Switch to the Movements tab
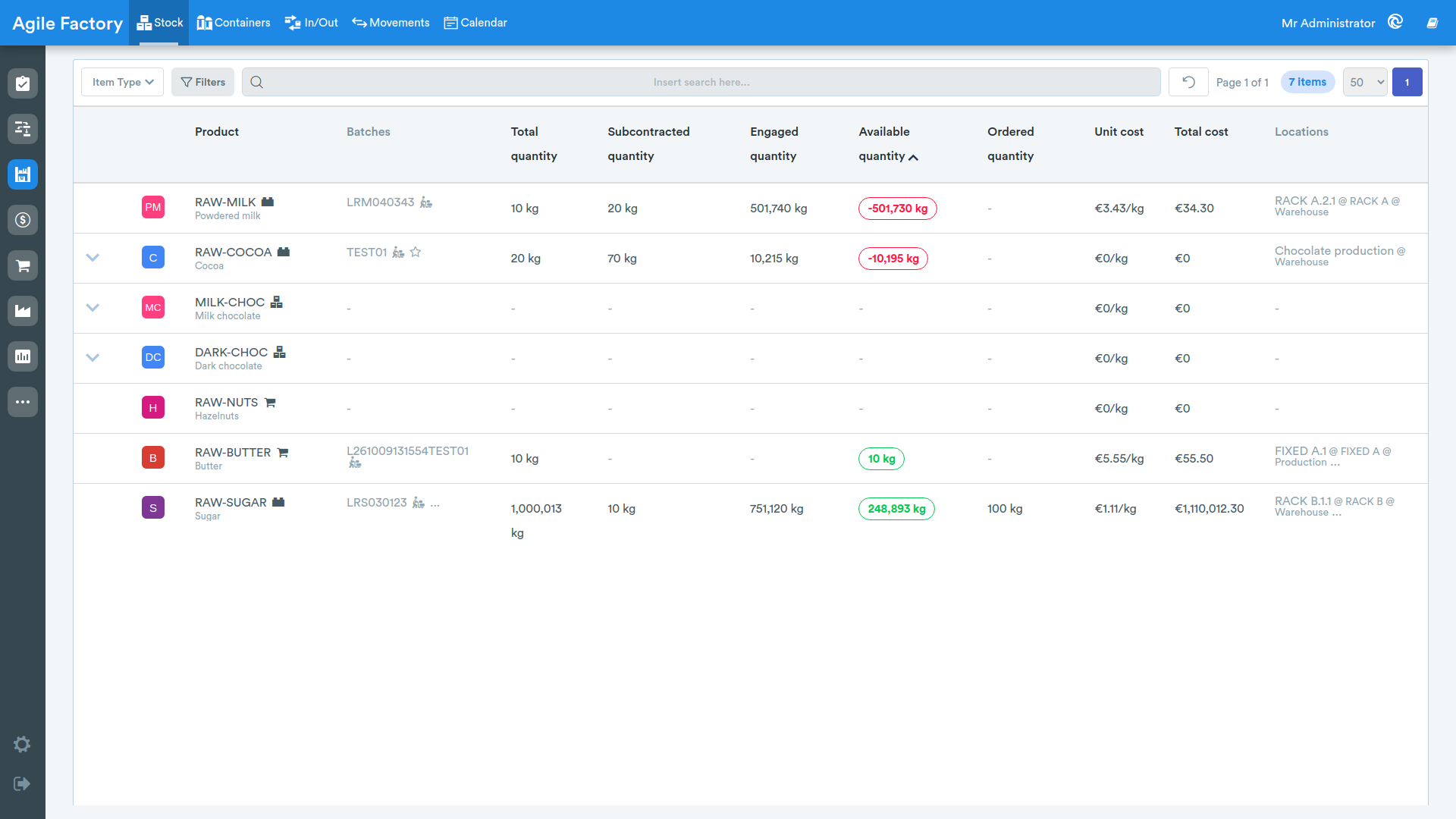The width and height of the screenshot is (1456, 819). click(391, 23)
